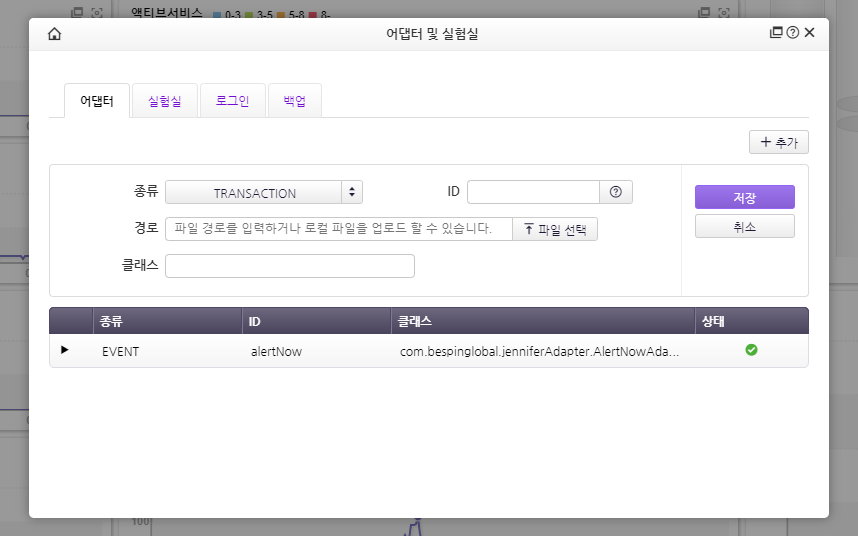858x536 pixels.
Task: Click into the 클래스 input field
Action: [x=289, y=266]
